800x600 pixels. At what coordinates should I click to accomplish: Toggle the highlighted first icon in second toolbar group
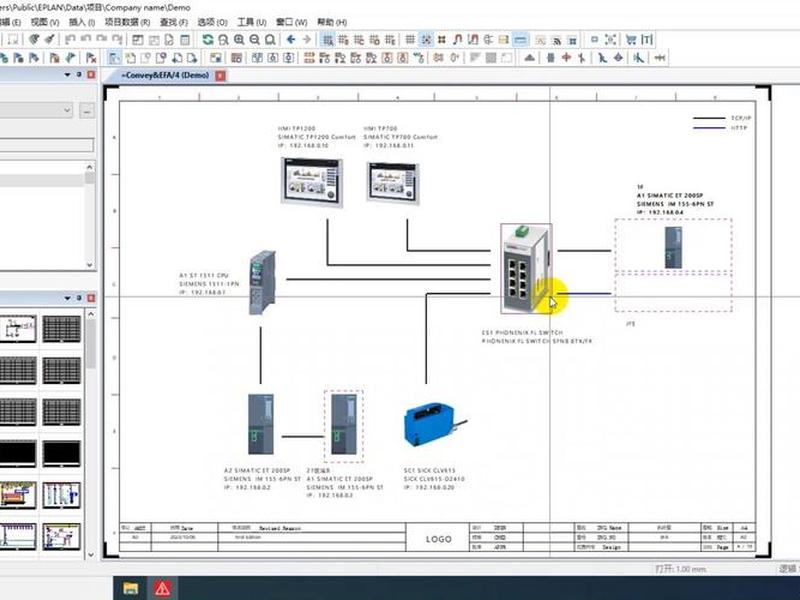pyautogui.click(x=114, y=58)
